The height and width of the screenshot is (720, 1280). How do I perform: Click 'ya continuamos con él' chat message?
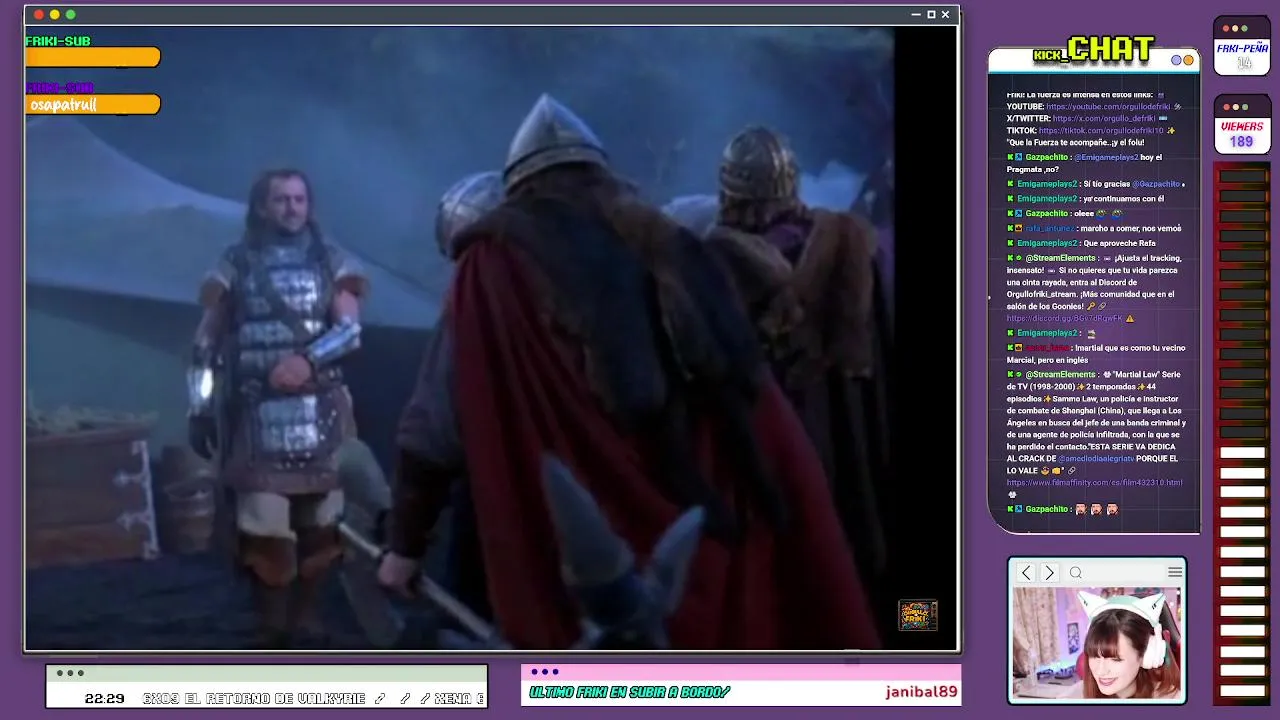1124,199
